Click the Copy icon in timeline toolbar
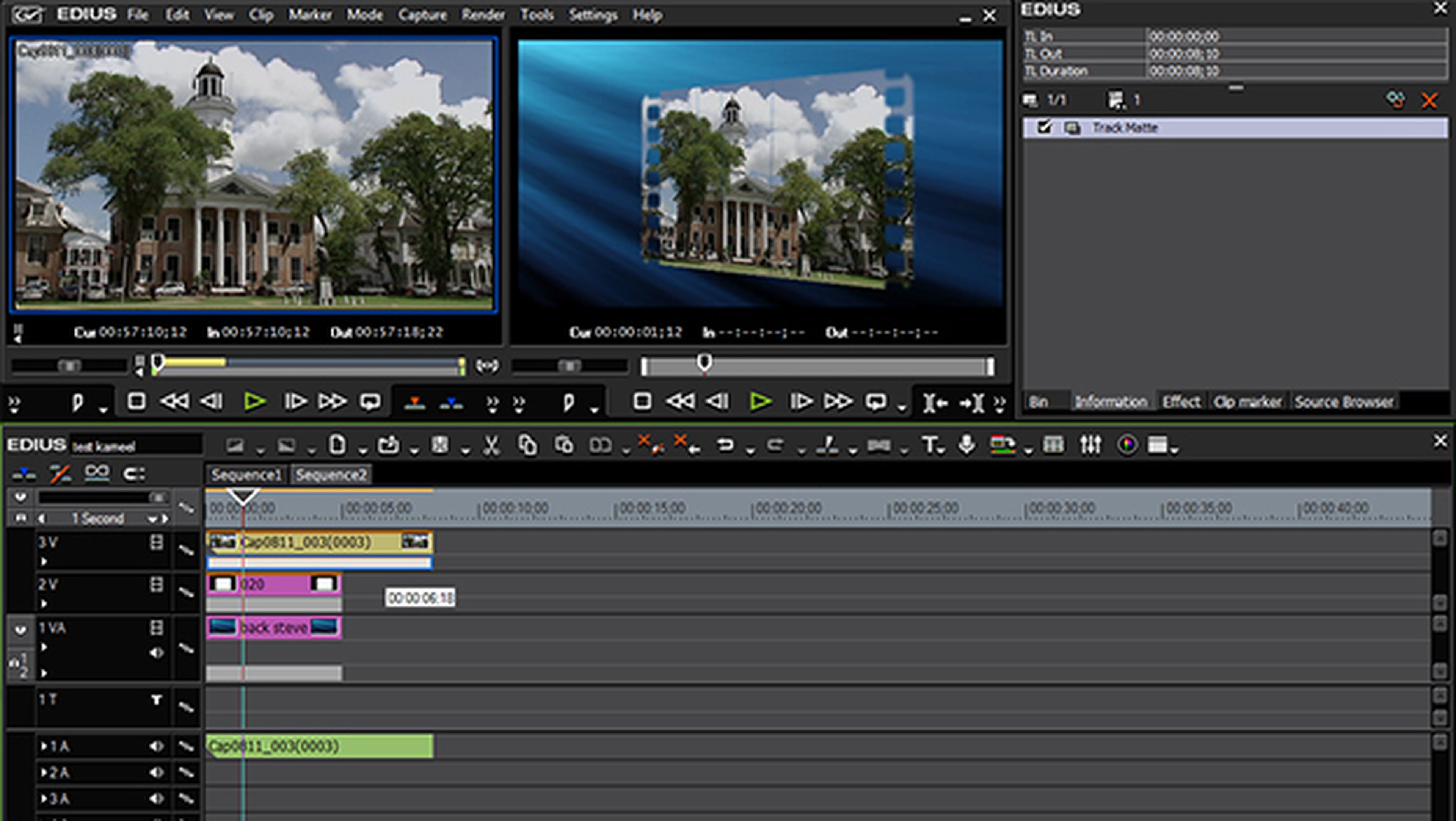Image resolution: width=1456 pixels, height=821 pixels. 527,445
